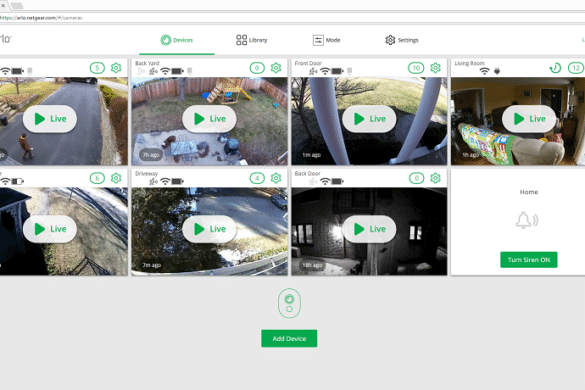This screenshot has height=390, width=585.
Task: Click the Add Device button
Action: tap(289, 338)
